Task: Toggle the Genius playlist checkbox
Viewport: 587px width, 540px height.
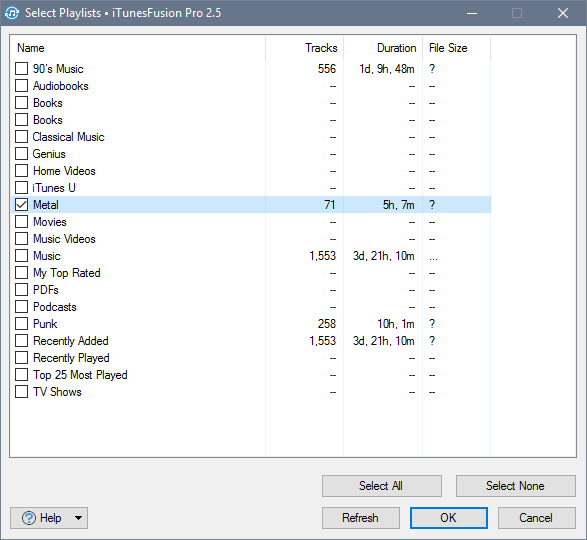Action: [x=21, y=154]
